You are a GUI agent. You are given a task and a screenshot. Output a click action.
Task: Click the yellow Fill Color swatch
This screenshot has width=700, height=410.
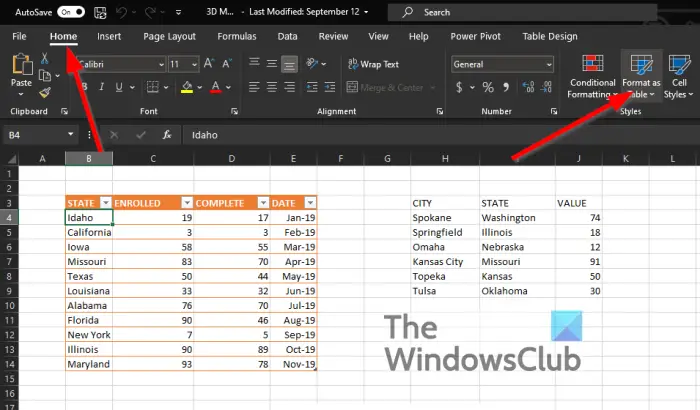click(x=187, y=87)
